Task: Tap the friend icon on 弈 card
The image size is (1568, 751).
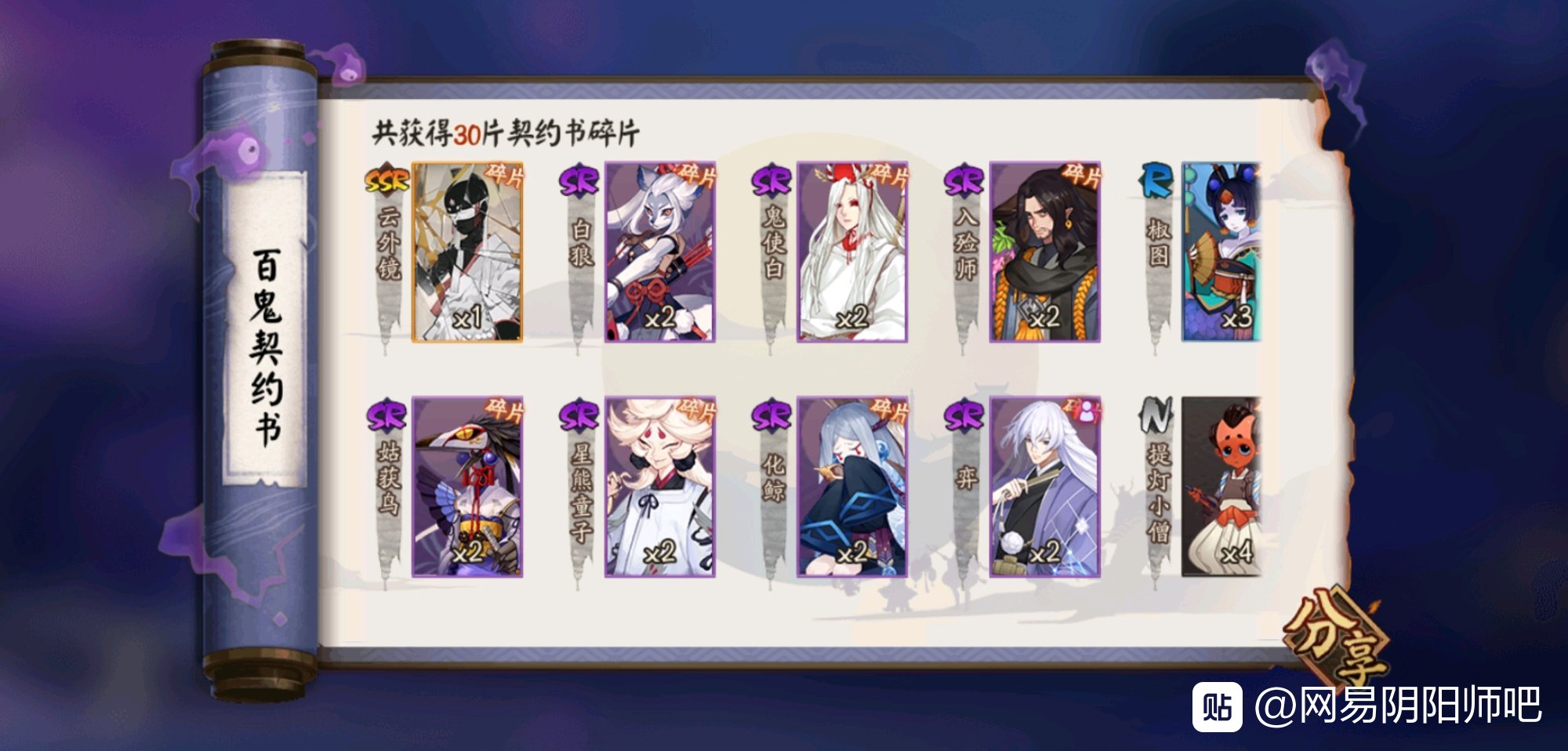Action: coord(1088,410)
